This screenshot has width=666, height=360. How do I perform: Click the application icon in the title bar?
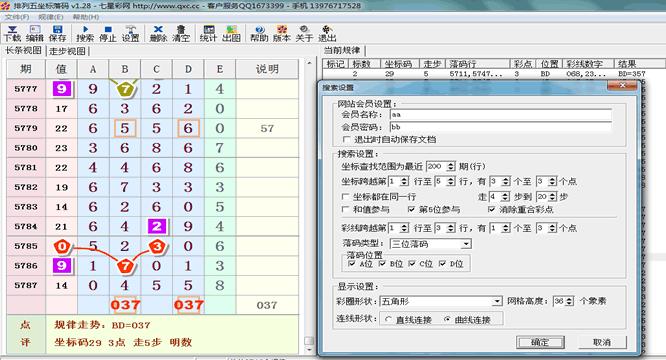(x=6, y=6)
